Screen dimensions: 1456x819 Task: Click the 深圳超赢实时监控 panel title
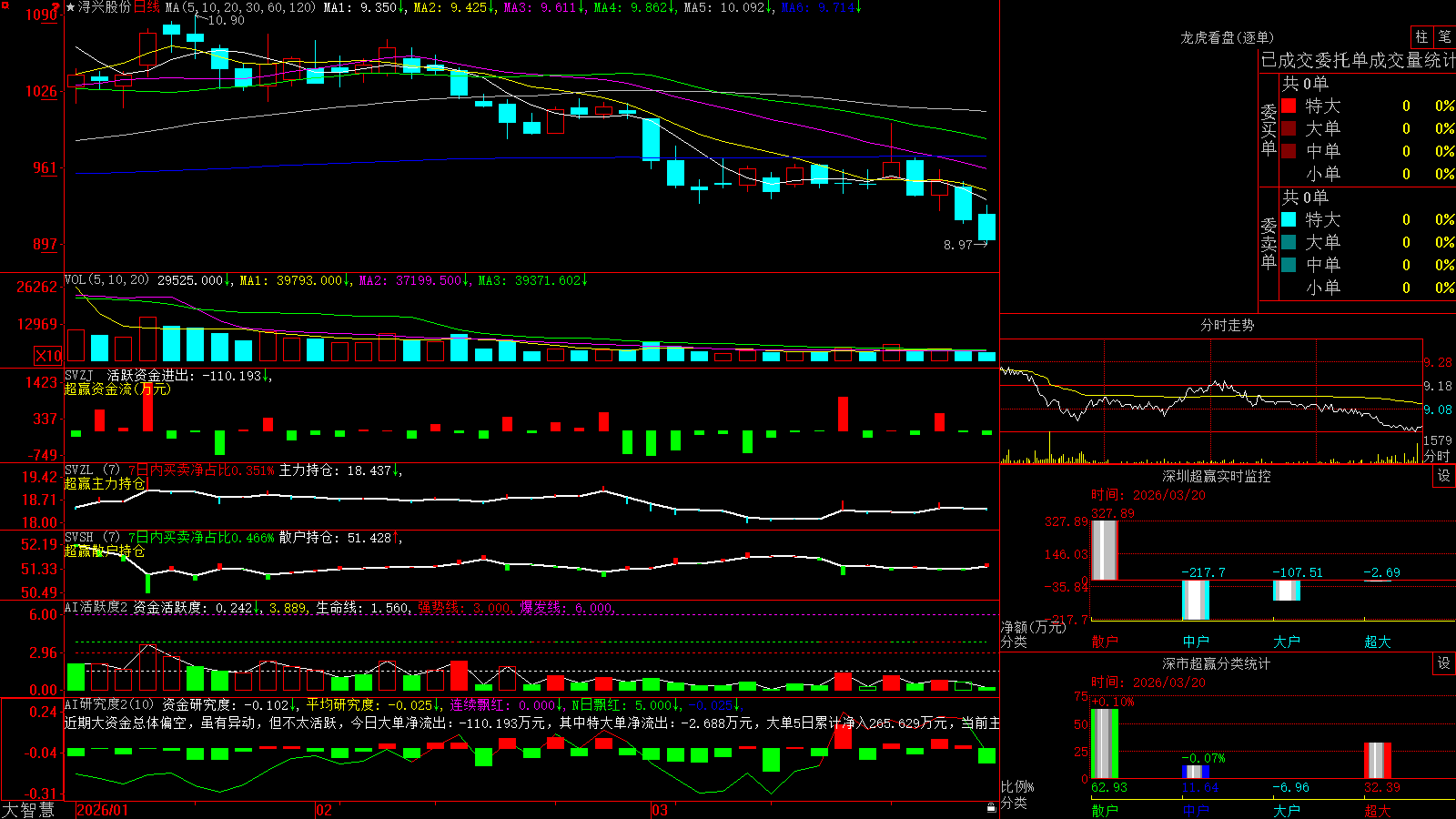(x=1217, y=476)
